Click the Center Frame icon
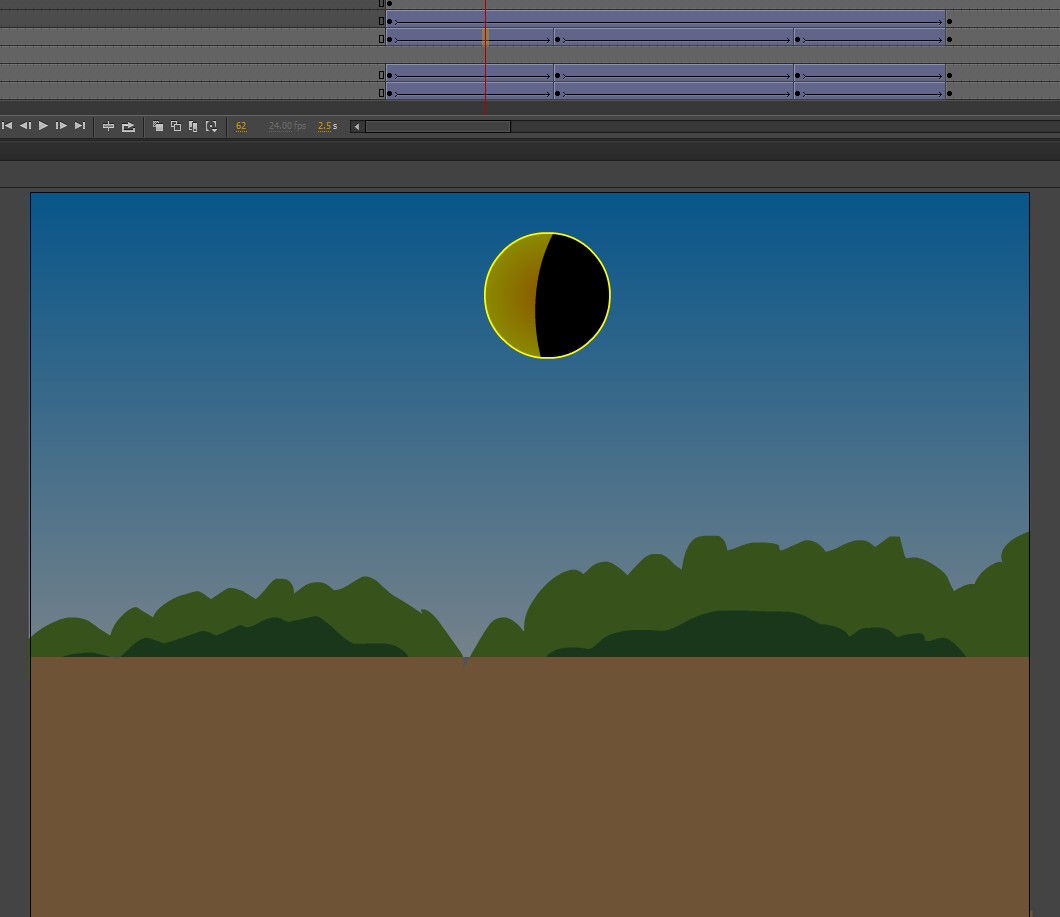This screenshot has width=1060, height=917. pyautogui.click(x=109, y=126)
